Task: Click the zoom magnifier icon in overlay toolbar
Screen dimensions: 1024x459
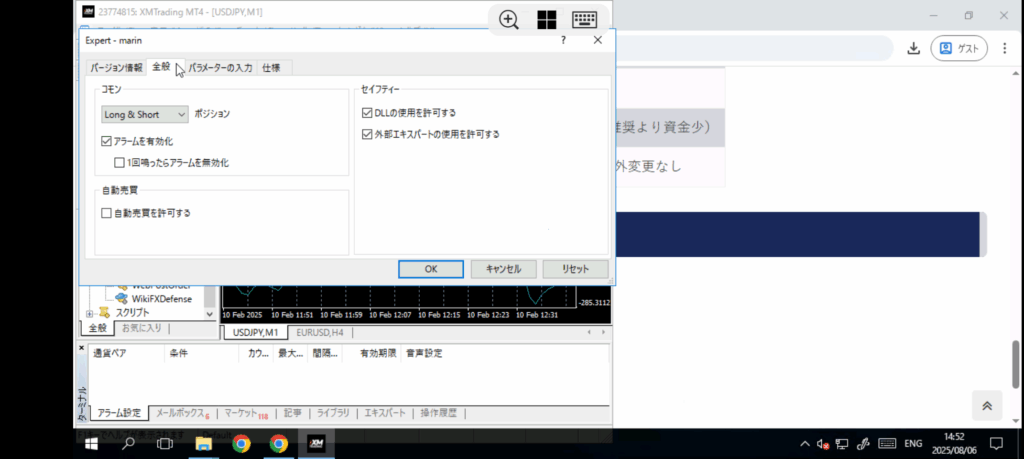Action: click(x=509, y=20)
